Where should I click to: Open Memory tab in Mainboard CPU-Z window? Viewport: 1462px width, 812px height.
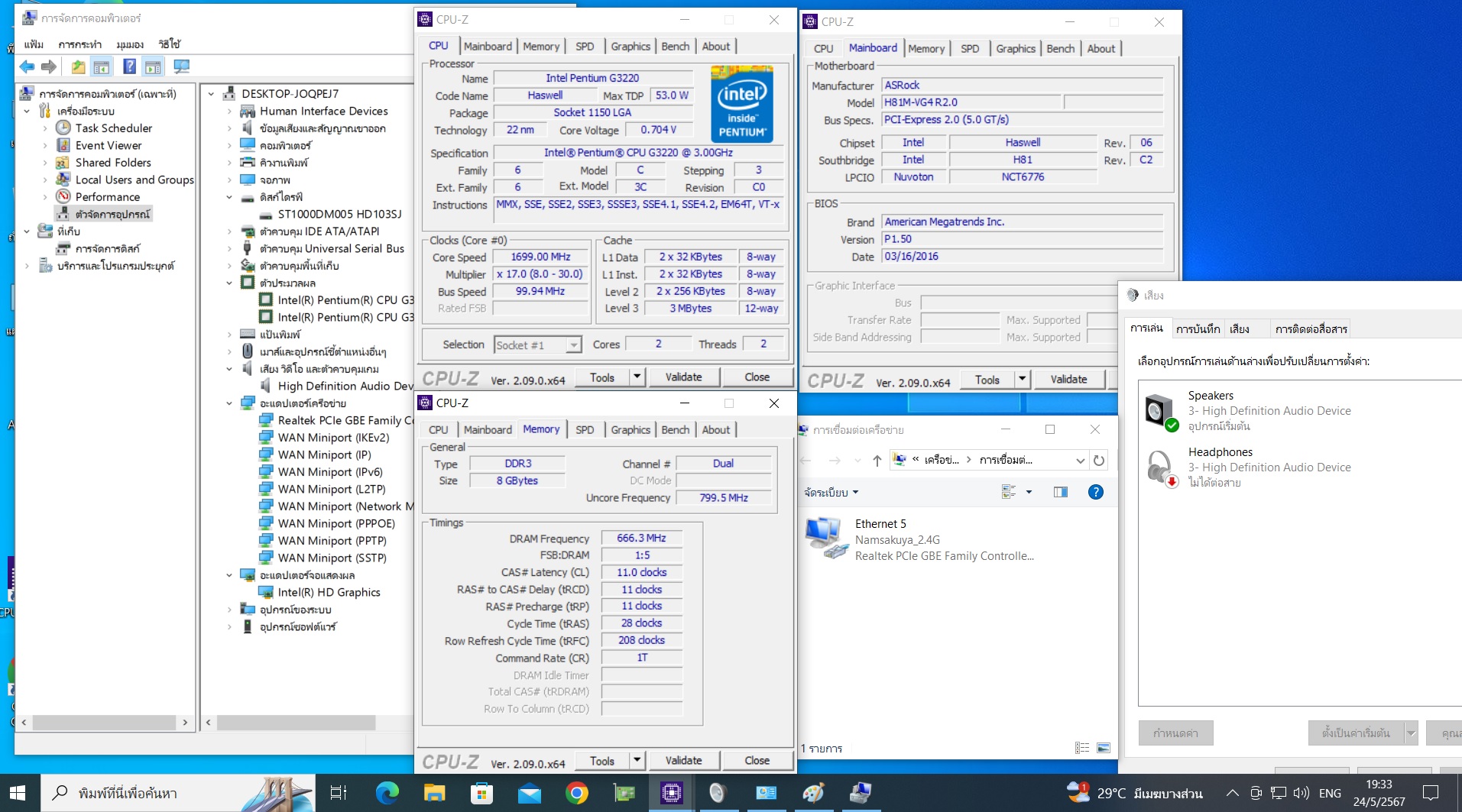tap(926, 49)
